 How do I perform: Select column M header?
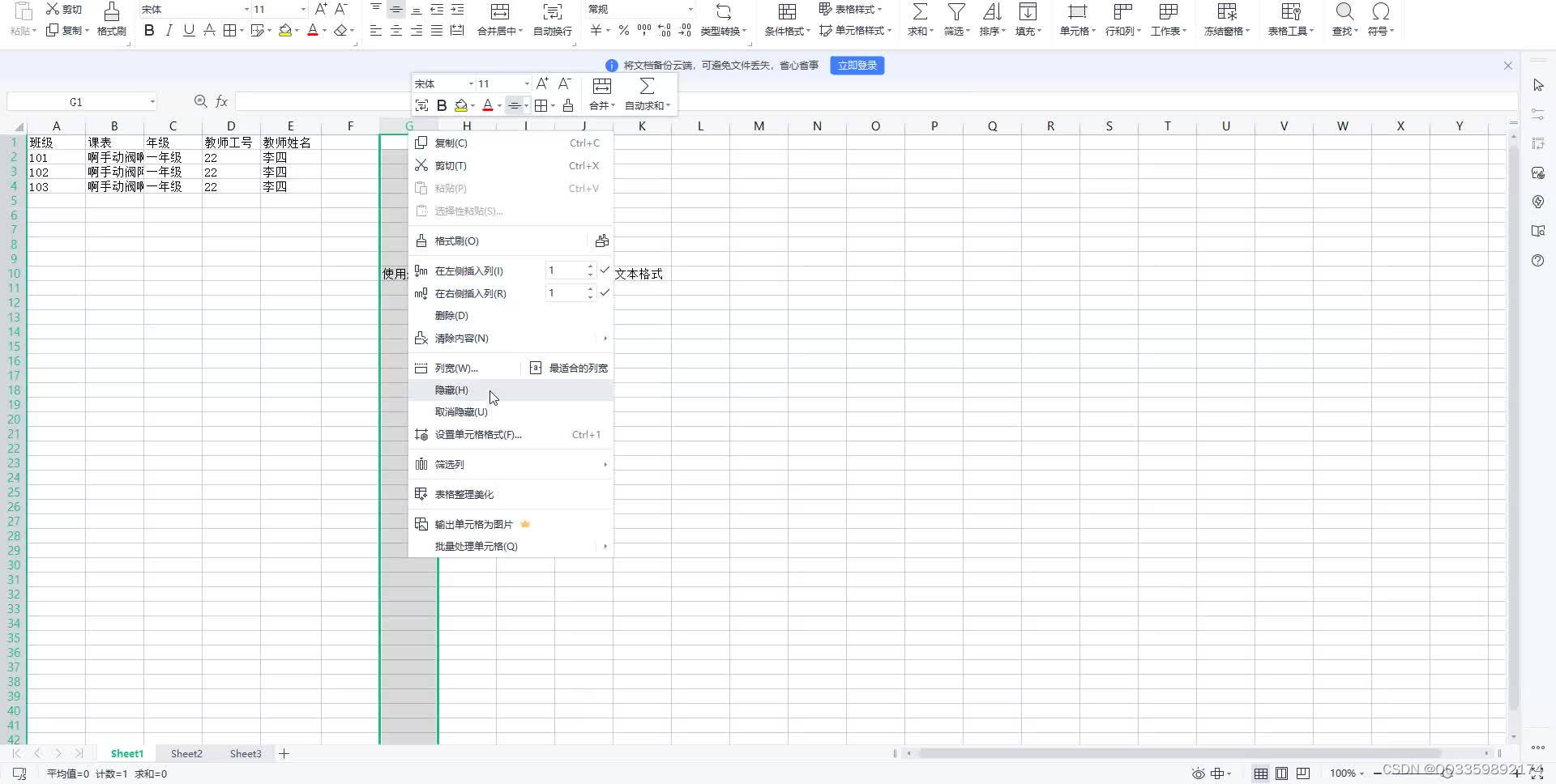pyautogui.click(x=759, y=126)
